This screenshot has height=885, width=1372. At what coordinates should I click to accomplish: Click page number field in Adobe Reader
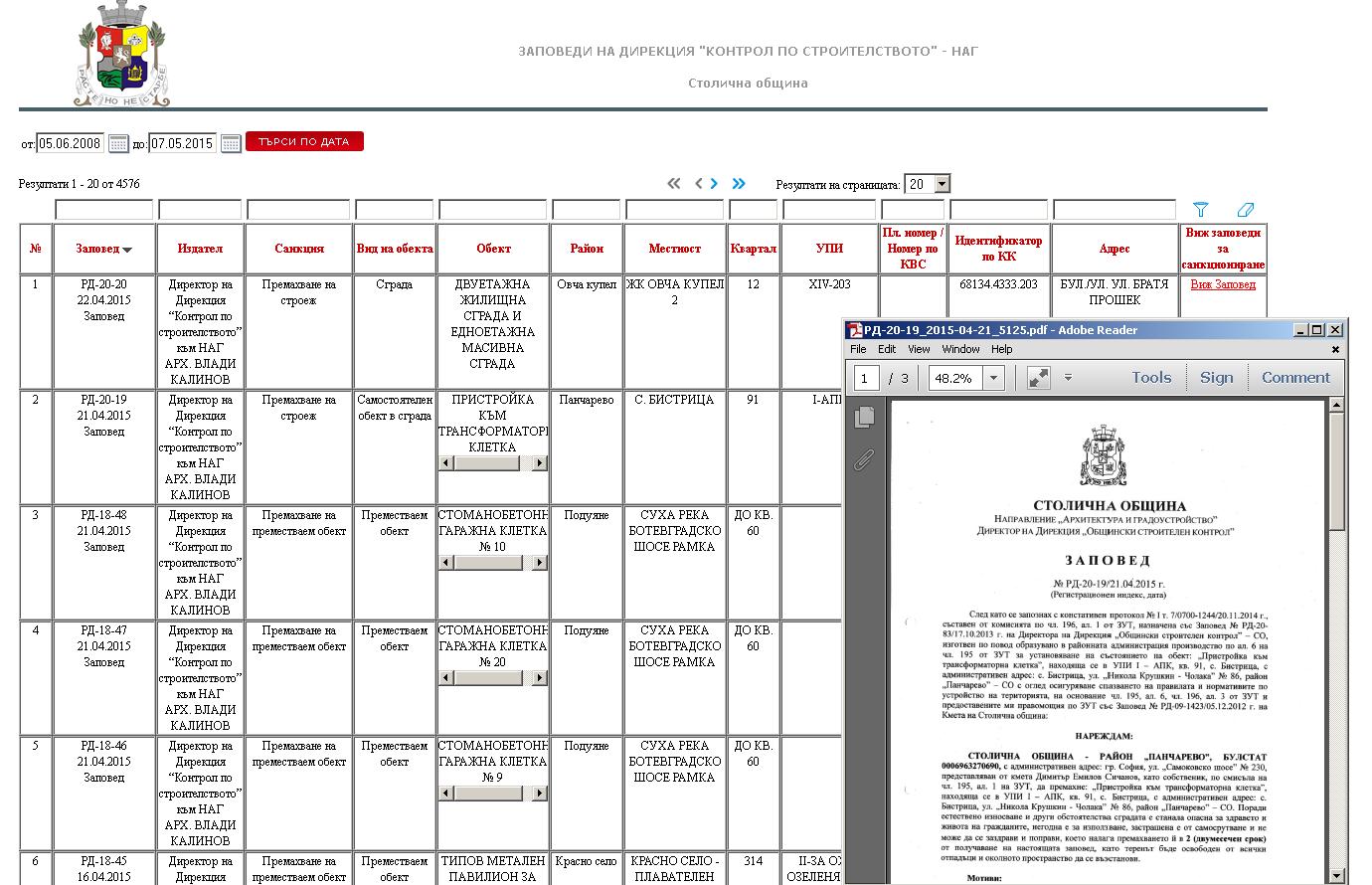(867, 378)
